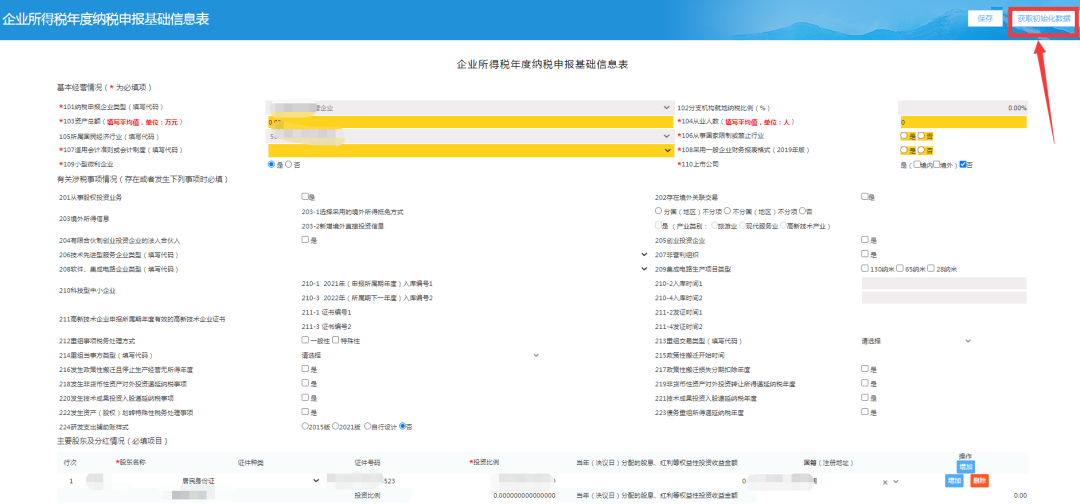Image resolution: width=1080 pixels, height=504 pixels.
Task: Select 分国(地区)不分项 radio option
Action: [x=658, y=211]
